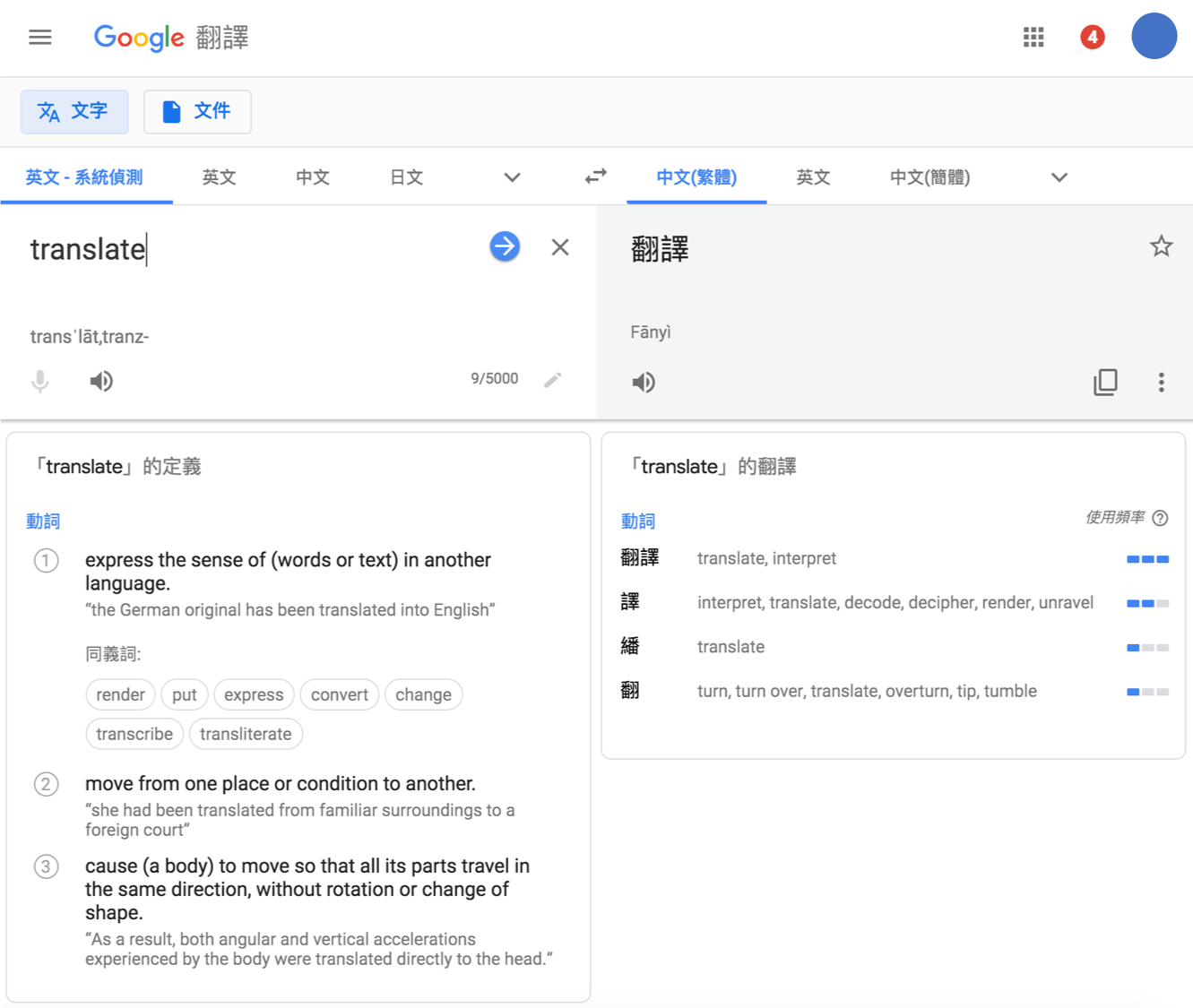Select 英文 as target language

[x=813, y=177]
